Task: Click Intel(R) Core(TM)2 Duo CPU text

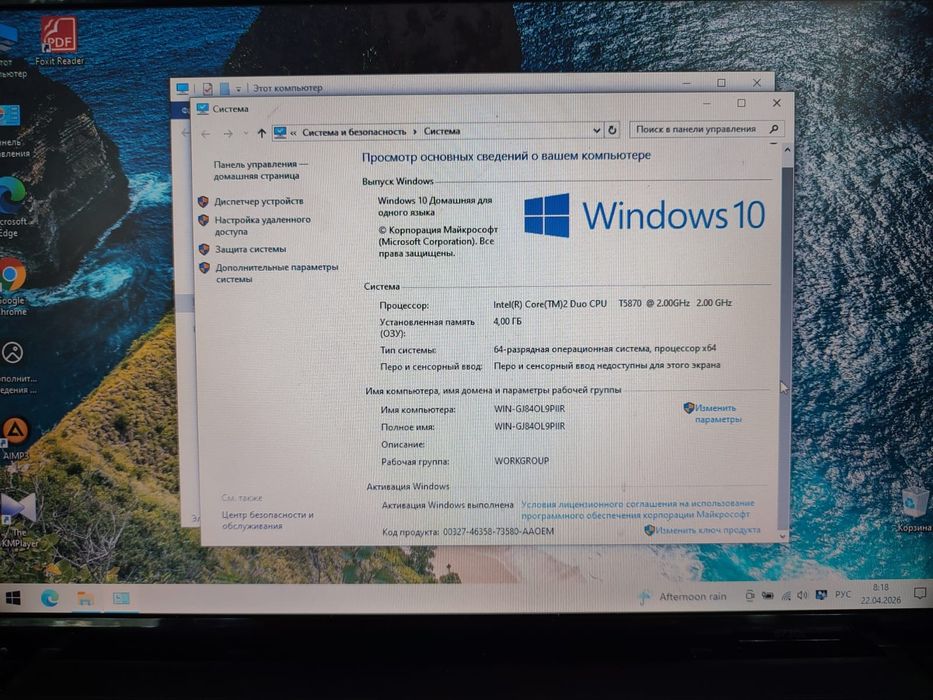Action: [550, 304]
